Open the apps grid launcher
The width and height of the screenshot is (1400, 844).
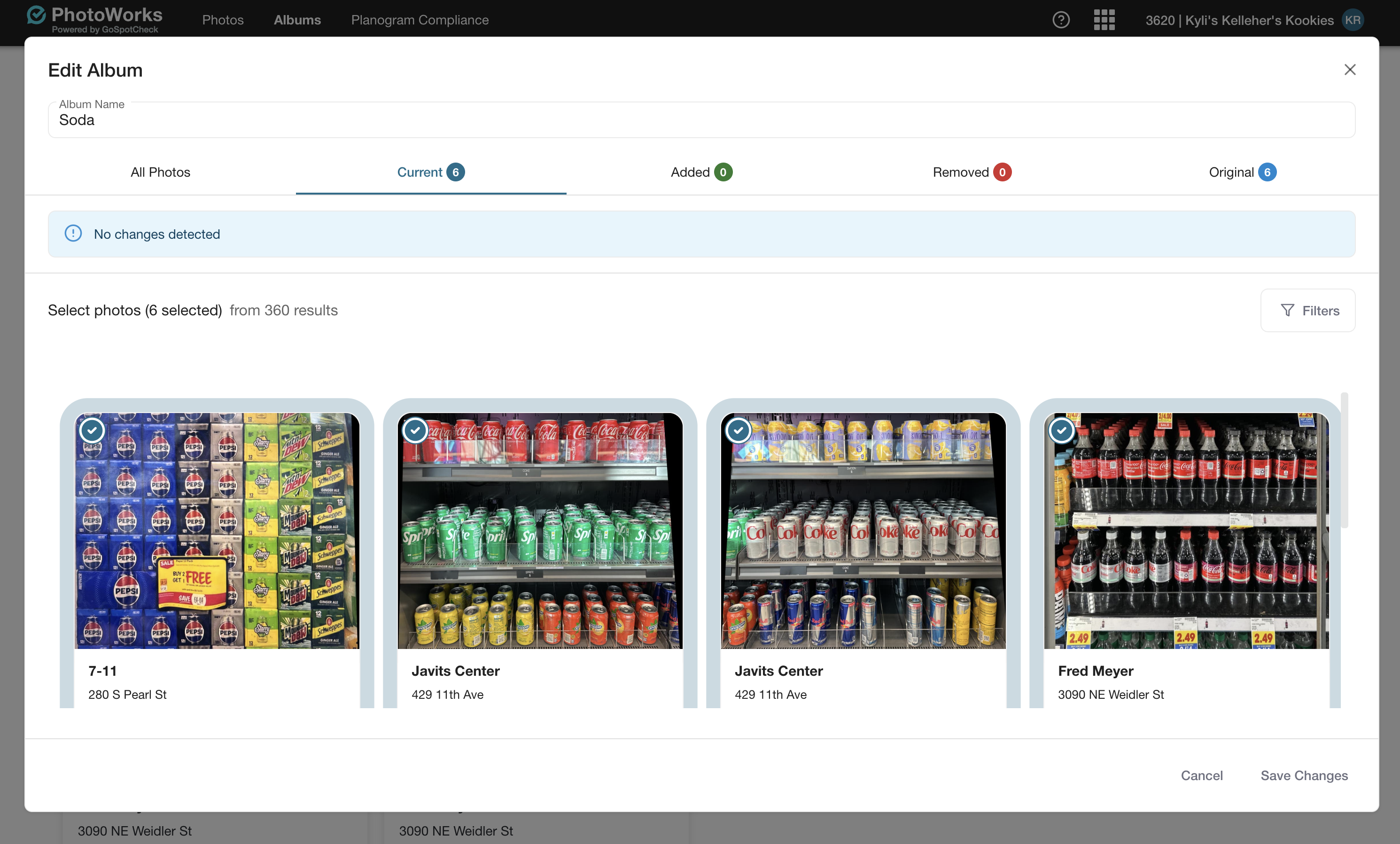1104,20
